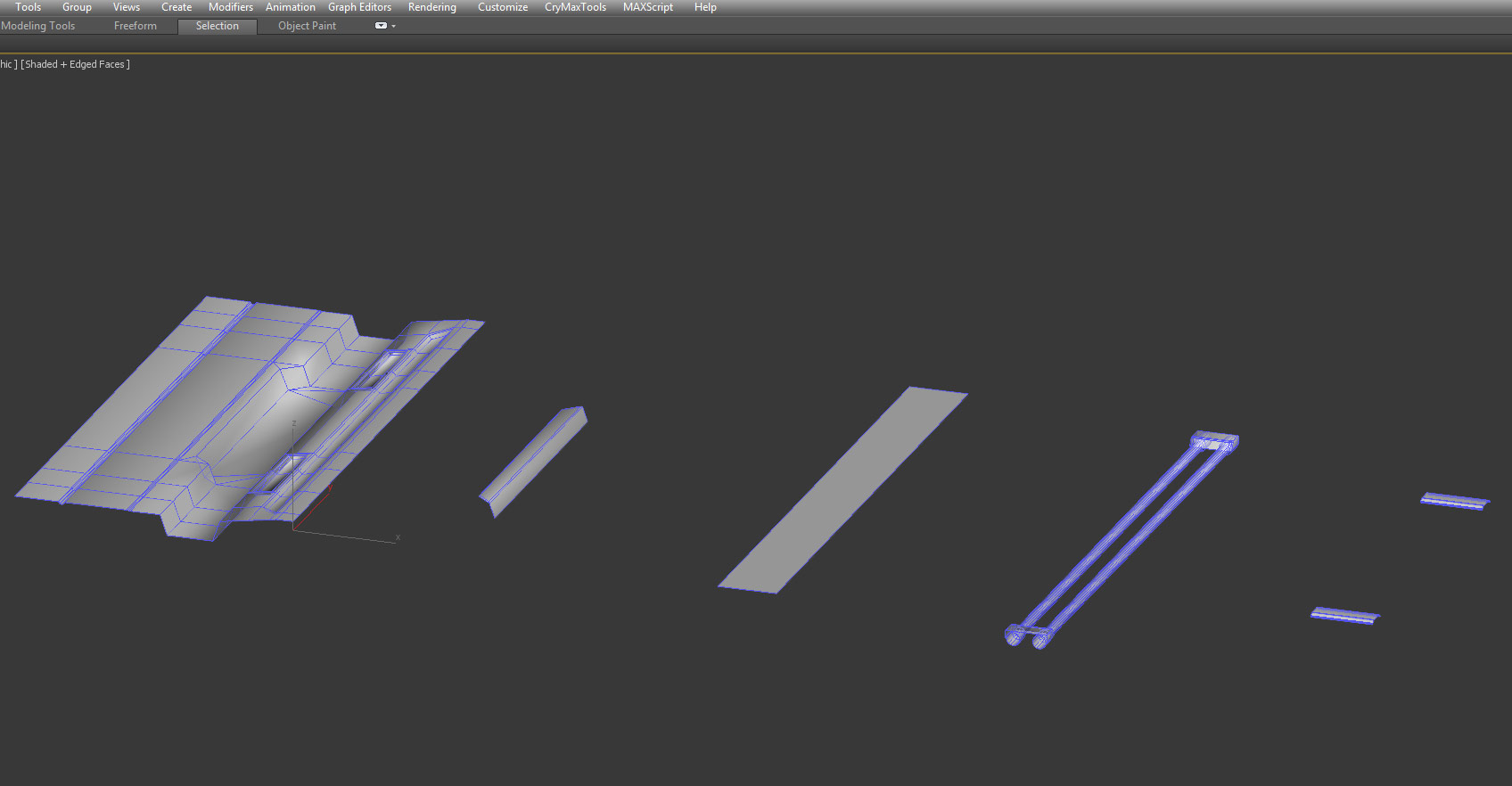Open the Modifiers menu
The width and height of the screenshot is (1512, 786).
(231, 7)
